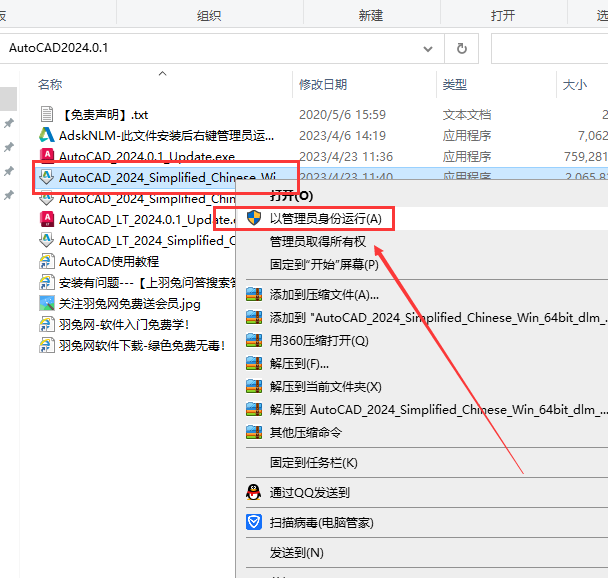Viewport: 608px width, 578px height.
Task: Select AutoCAD_LT_2024.0.1_Update file name
Action: [x=147, y=219]
